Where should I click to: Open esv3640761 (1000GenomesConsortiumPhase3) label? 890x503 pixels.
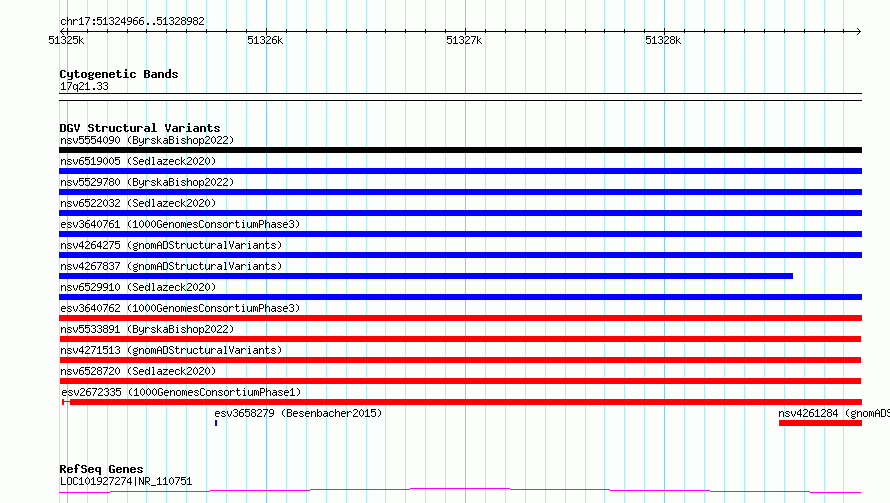coord(180,224)
